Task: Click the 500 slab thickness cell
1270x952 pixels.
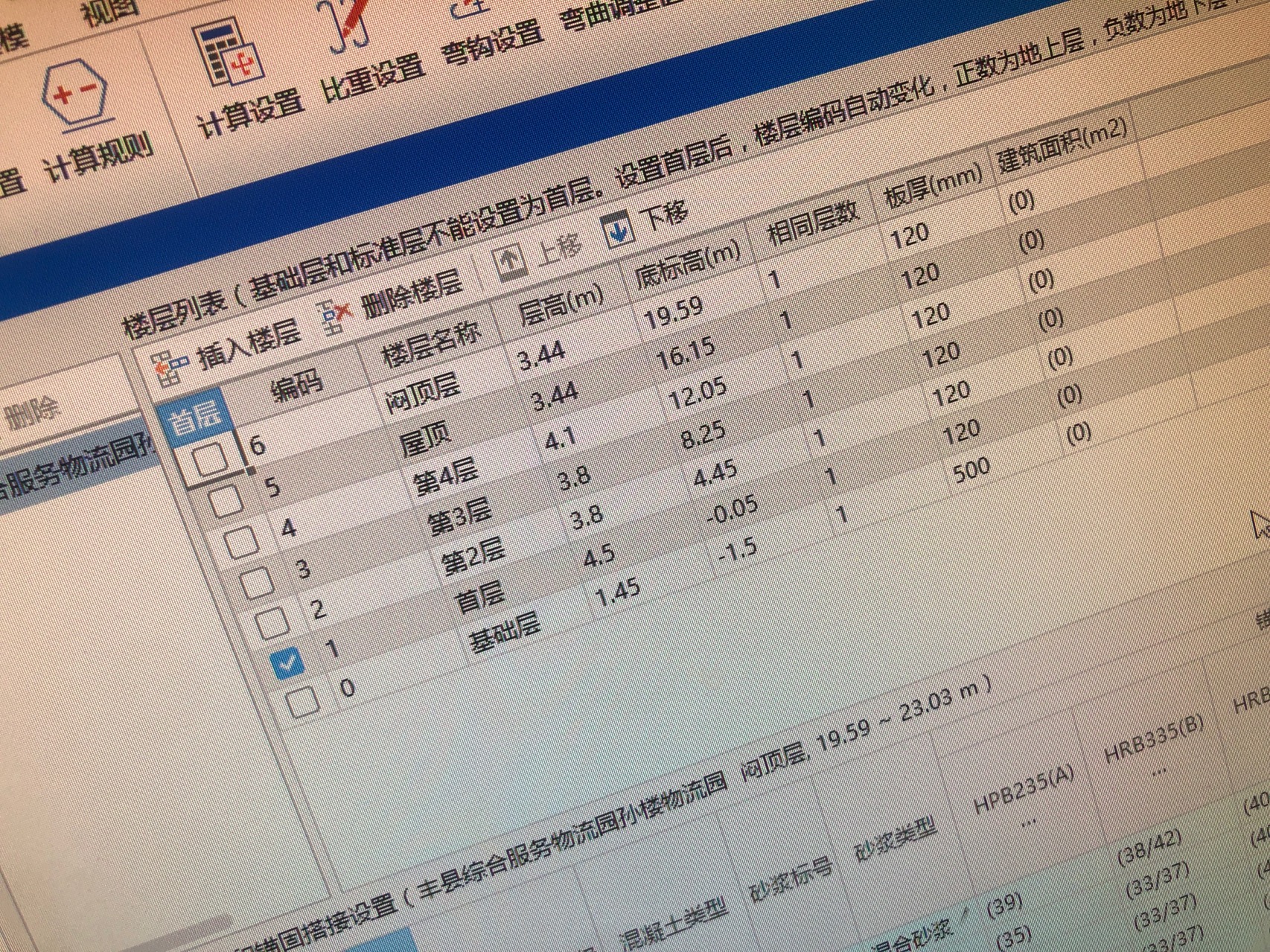Action: (971, 470)
